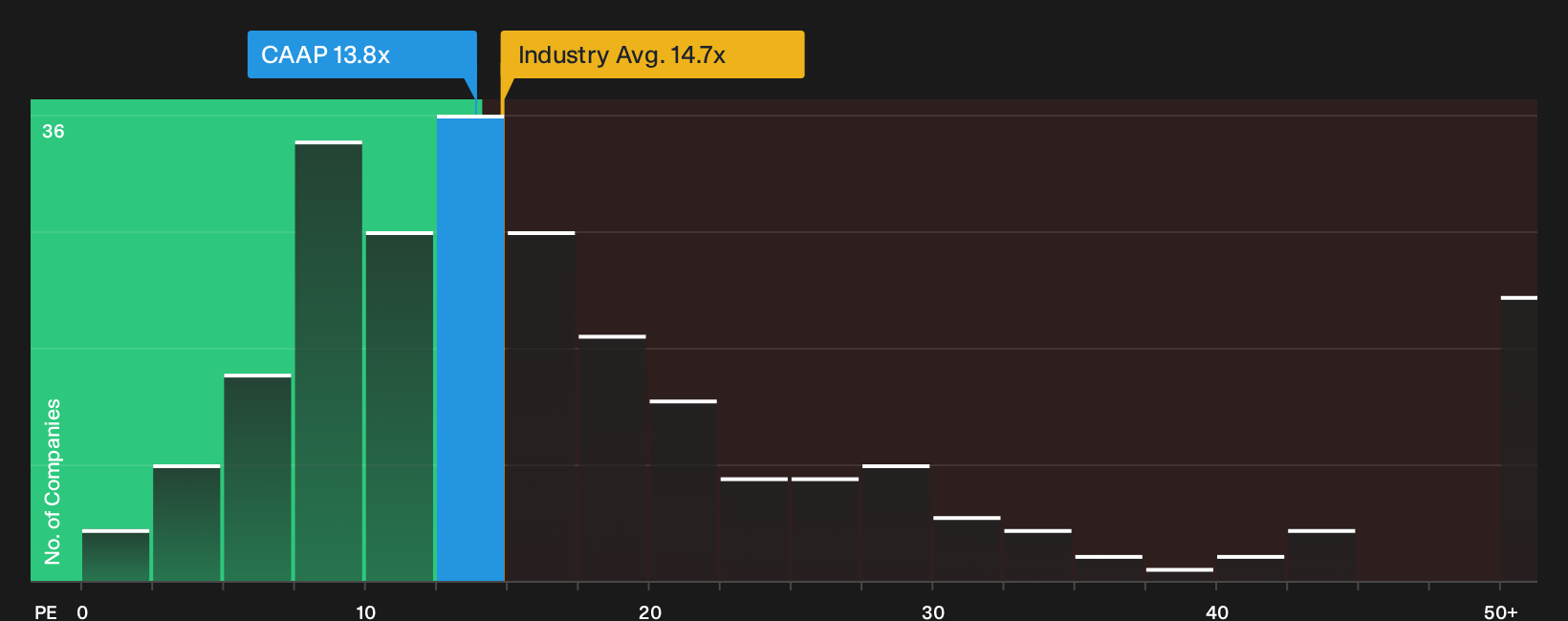The width and height of the screenshot is (1568, 621).
Task: Click the 20 x-axis tick label
Action: click(x=649, y=612)
